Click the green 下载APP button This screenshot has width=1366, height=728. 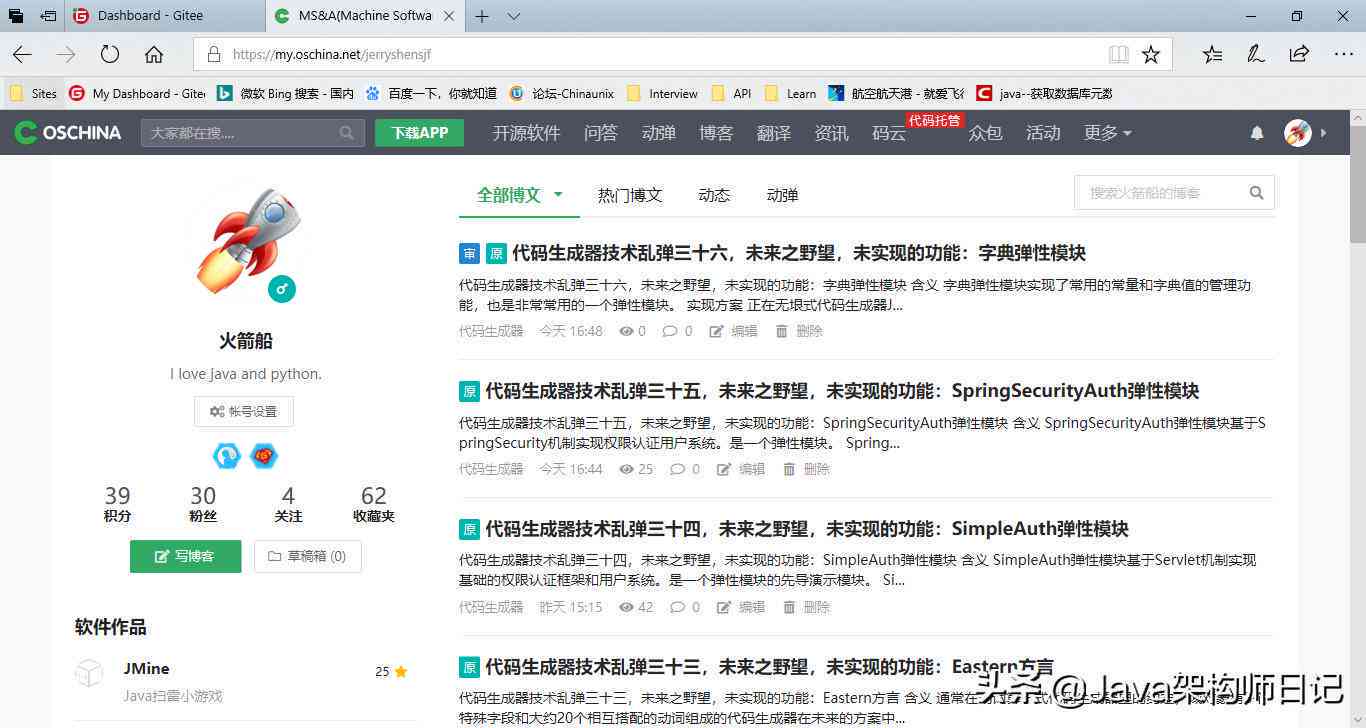419,132
